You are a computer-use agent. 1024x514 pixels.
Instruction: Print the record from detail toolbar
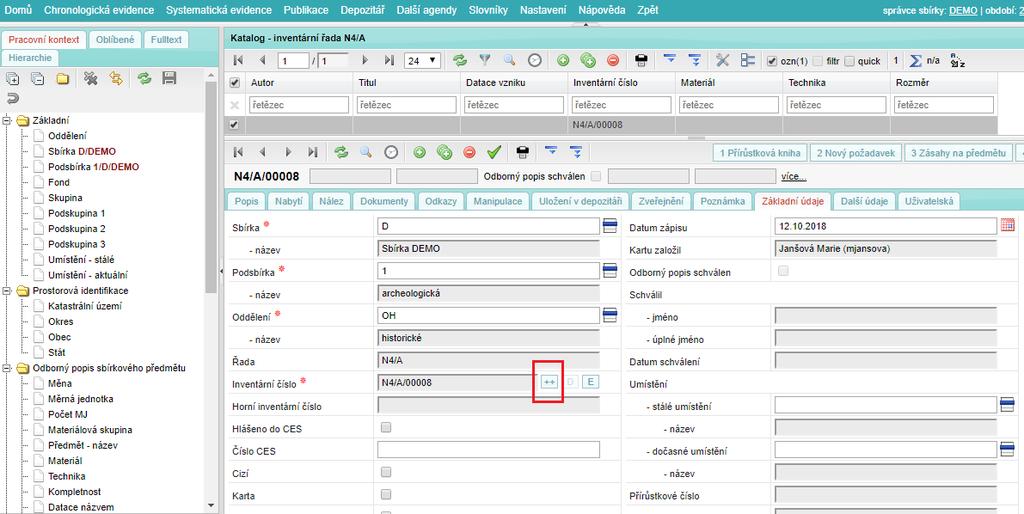(522, 152)
